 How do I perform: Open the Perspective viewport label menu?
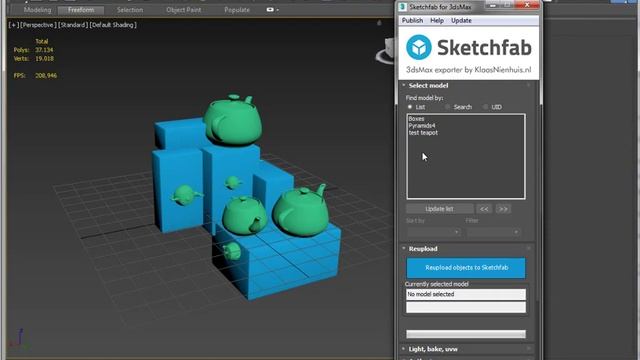click(38, 25)
